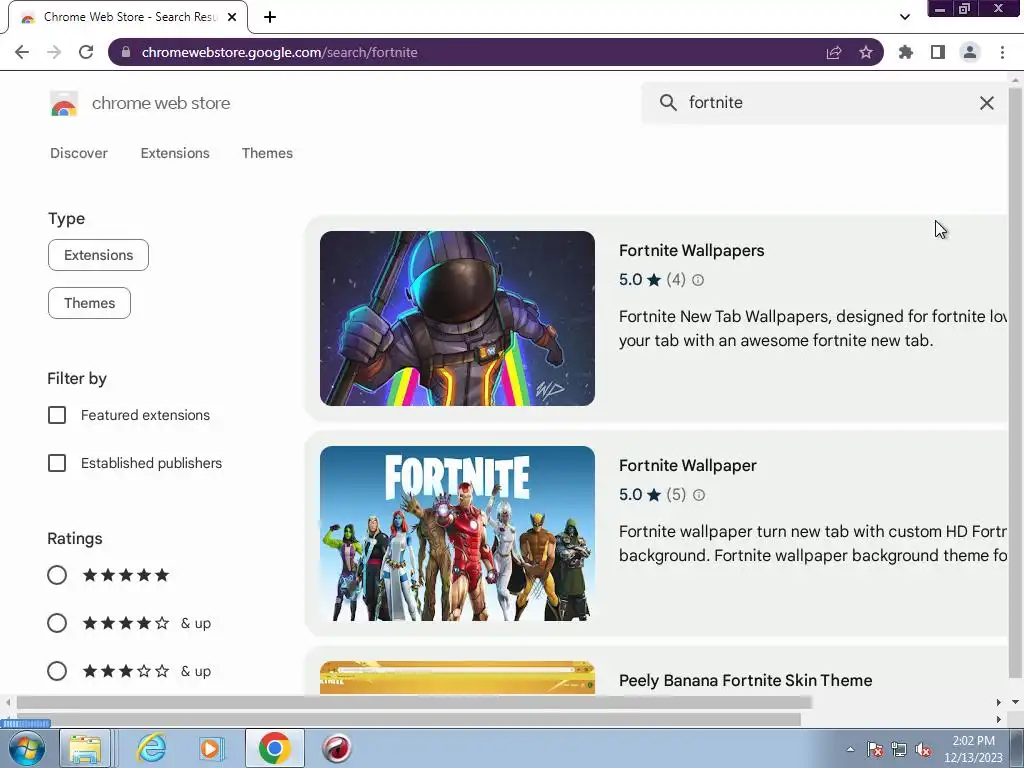Open the Chrome profile avatar menu
1024x768 pixels.
pos(970,52)
